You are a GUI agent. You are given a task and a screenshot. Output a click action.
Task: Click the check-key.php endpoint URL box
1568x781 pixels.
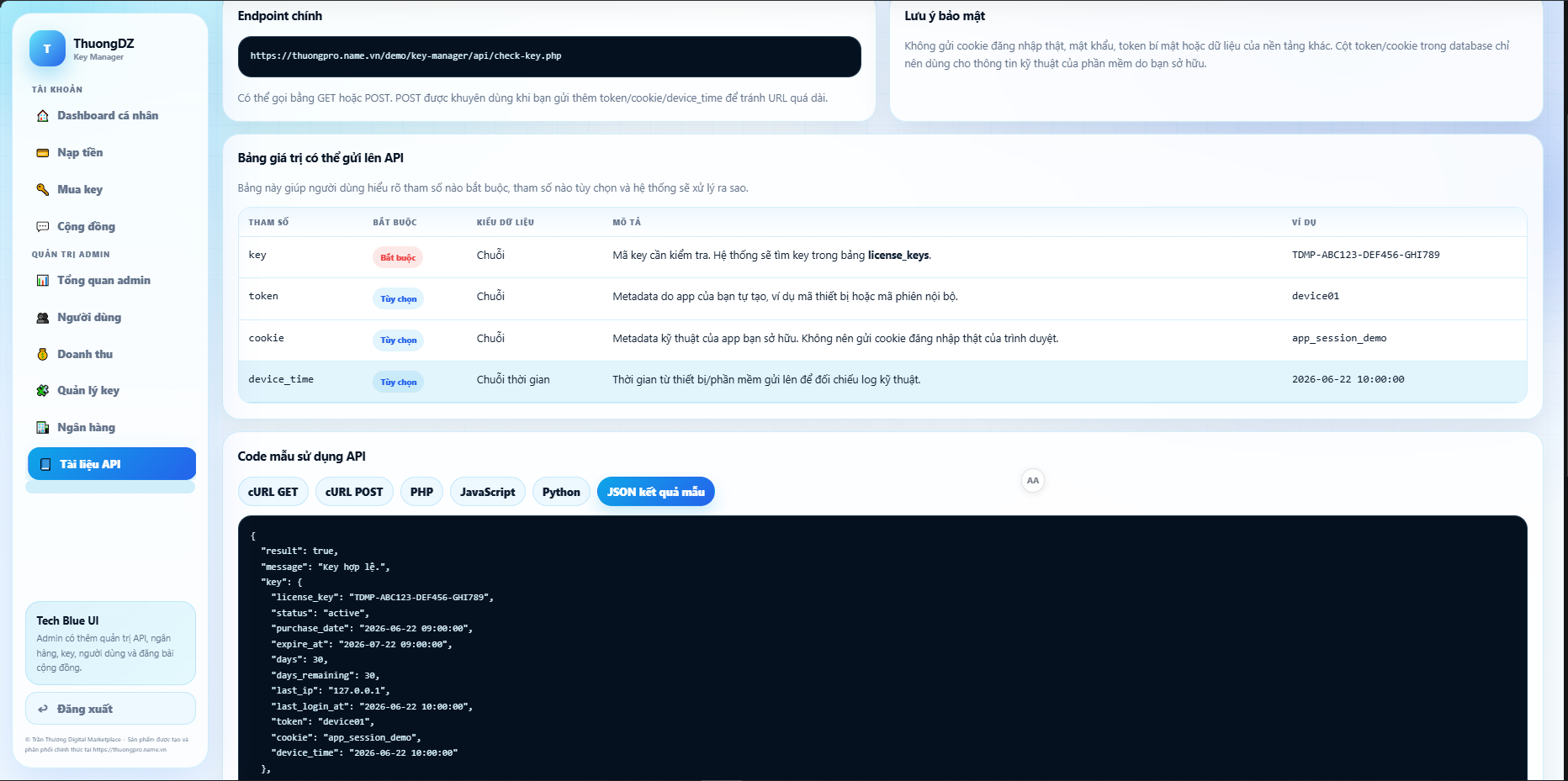tap(549, 56)
